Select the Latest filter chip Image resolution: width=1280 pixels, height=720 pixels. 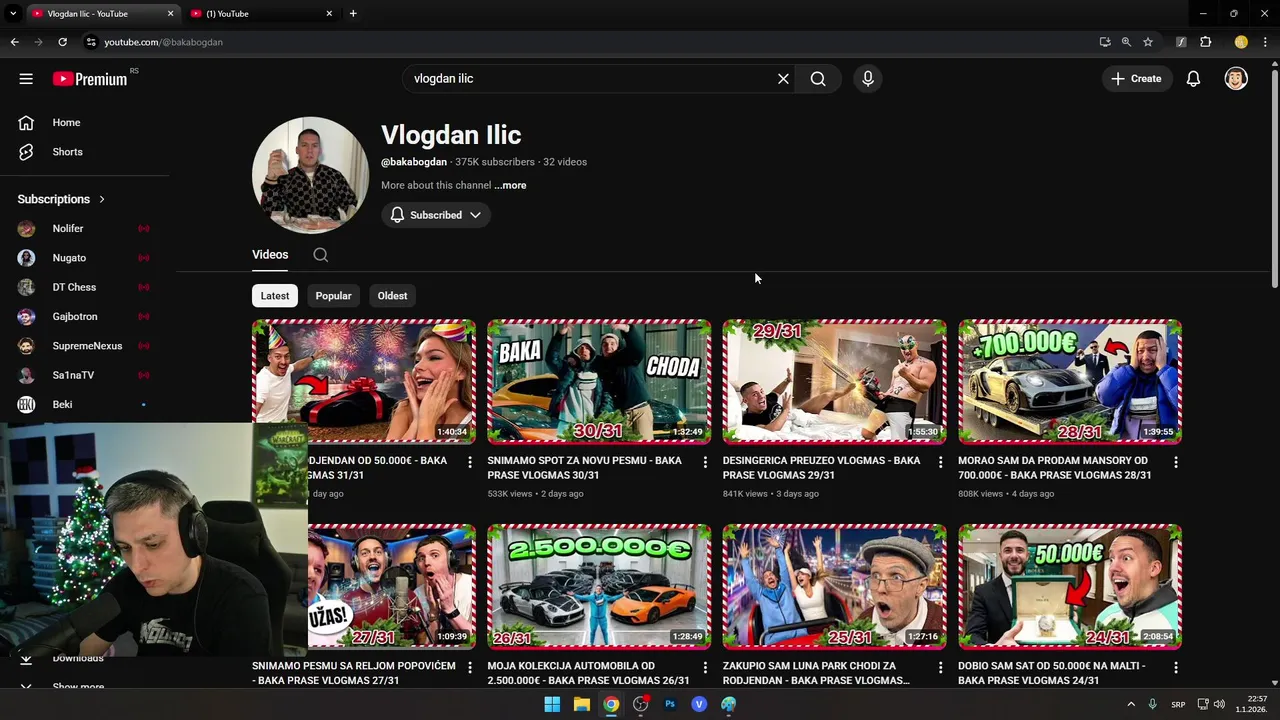point(275,296)
